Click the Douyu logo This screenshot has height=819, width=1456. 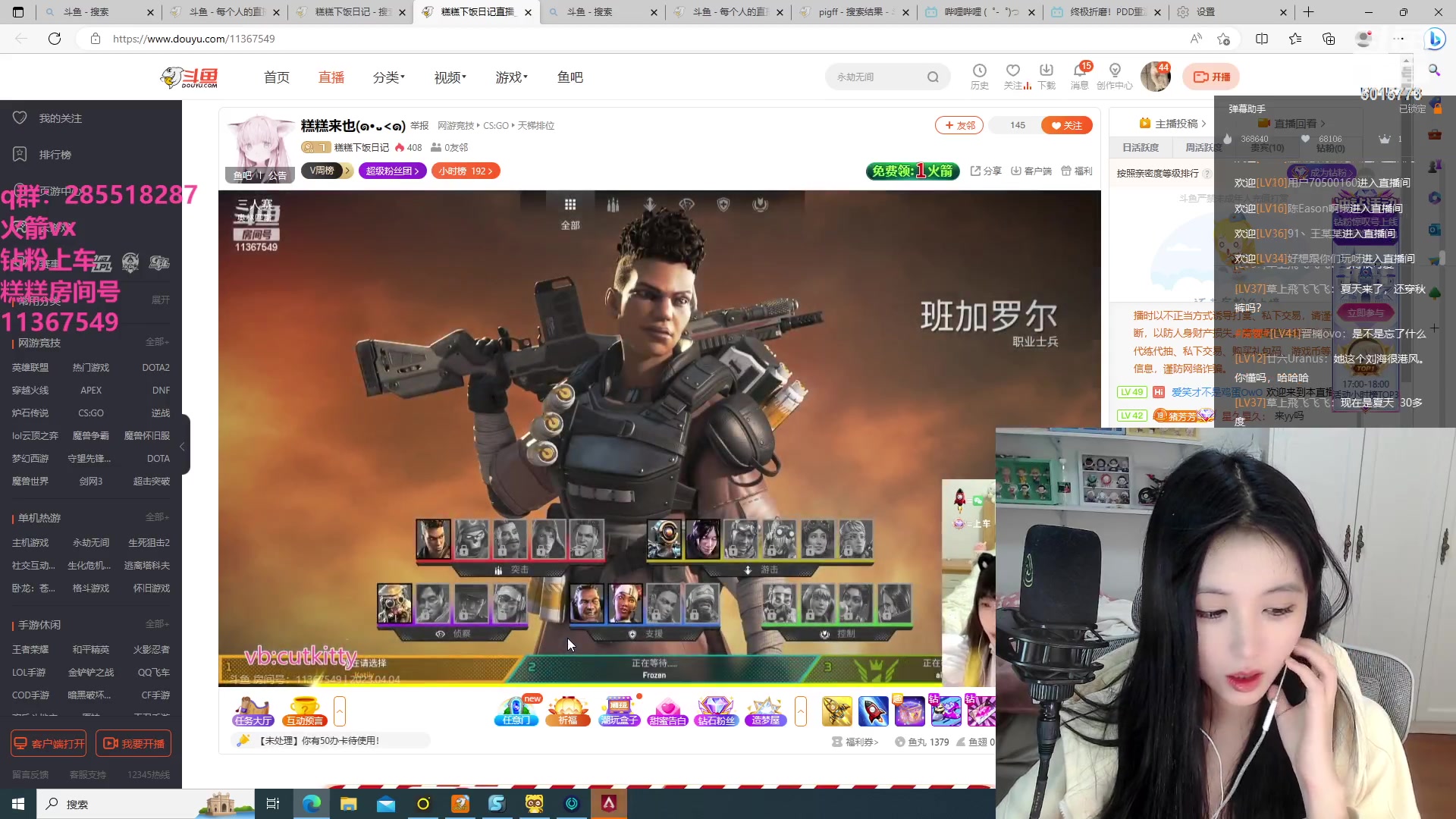coord(190,77)
